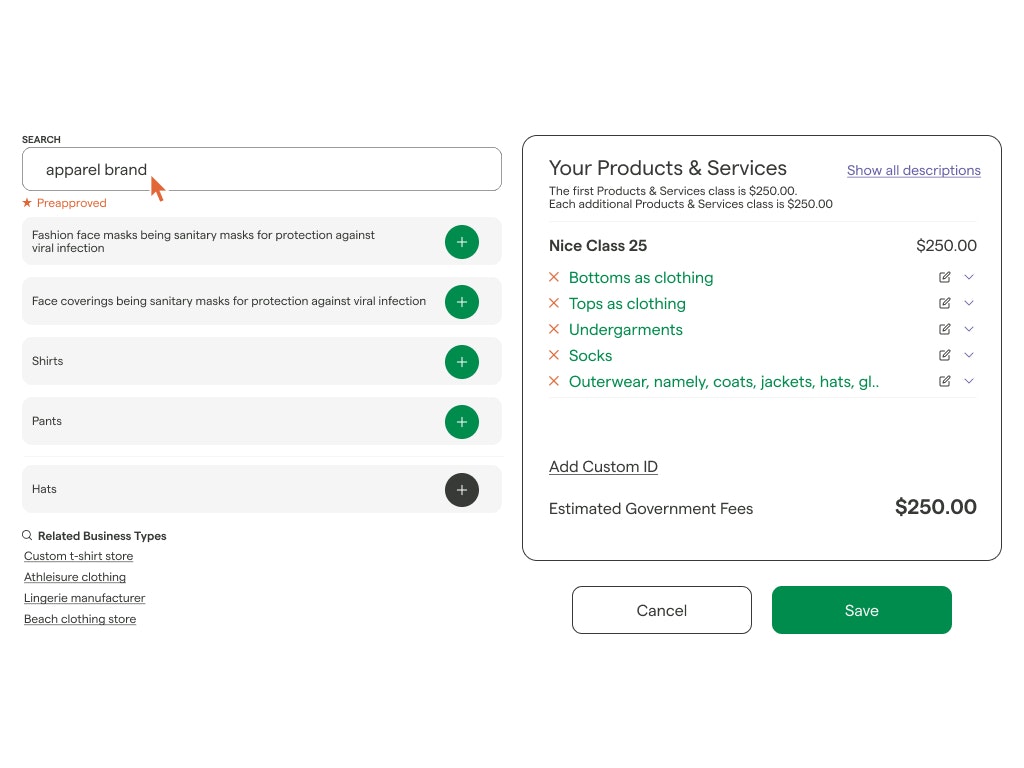Add Shirts using its green plus icon

462,362
